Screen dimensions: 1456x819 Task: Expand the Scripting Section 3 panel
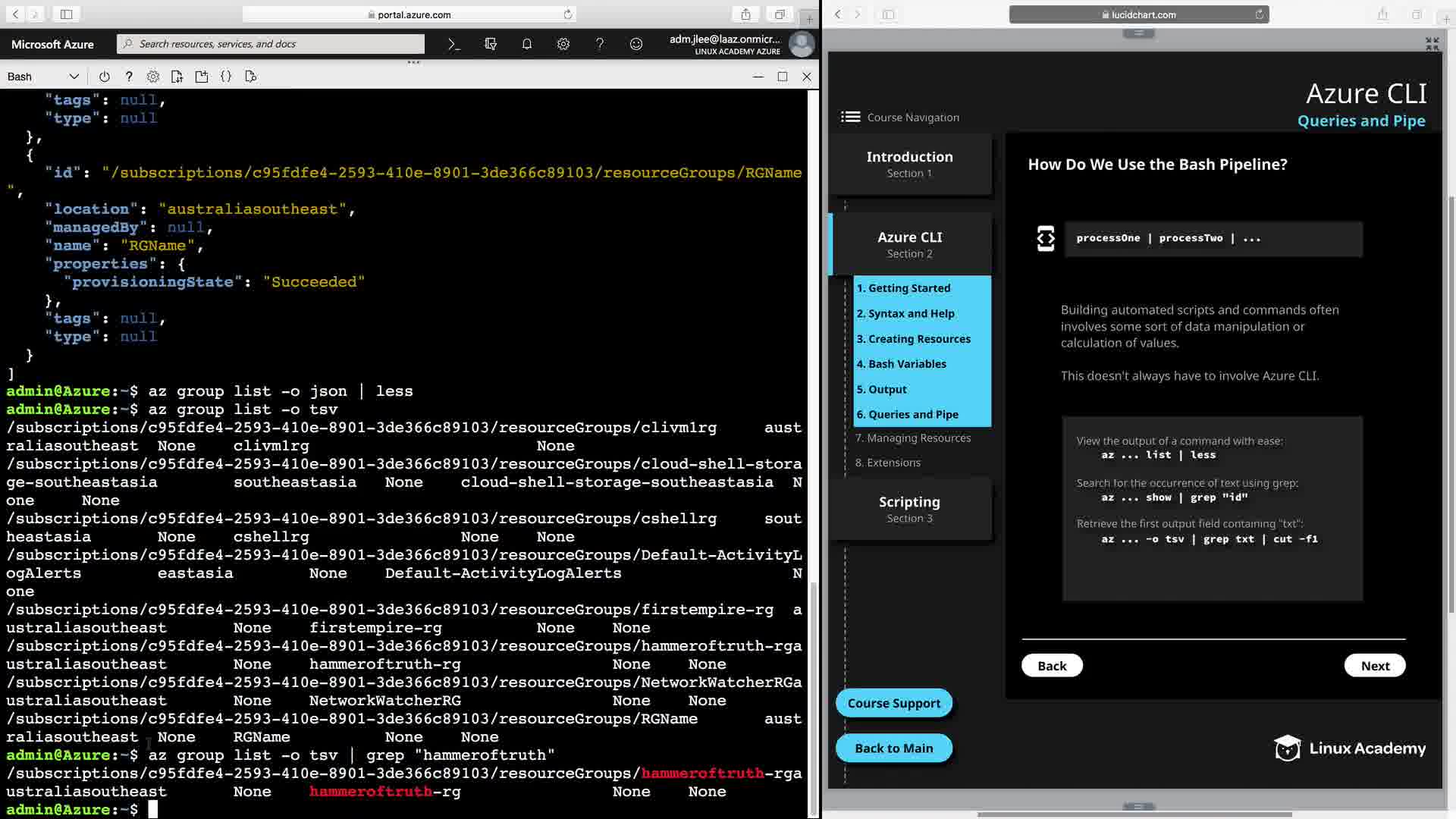(909, 509)
